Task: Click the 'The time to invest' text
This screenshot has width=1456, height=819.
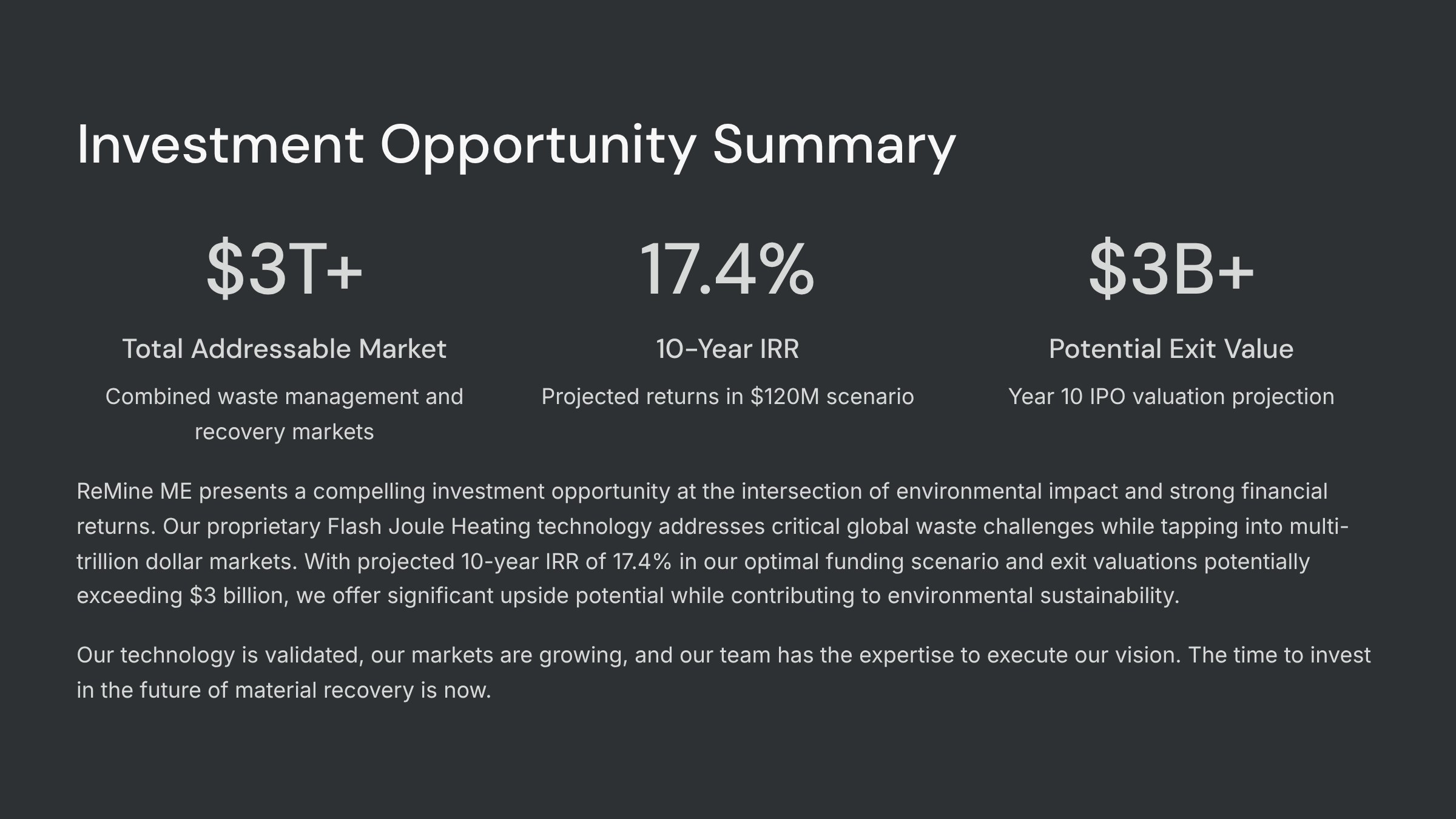Action: 1279,655
